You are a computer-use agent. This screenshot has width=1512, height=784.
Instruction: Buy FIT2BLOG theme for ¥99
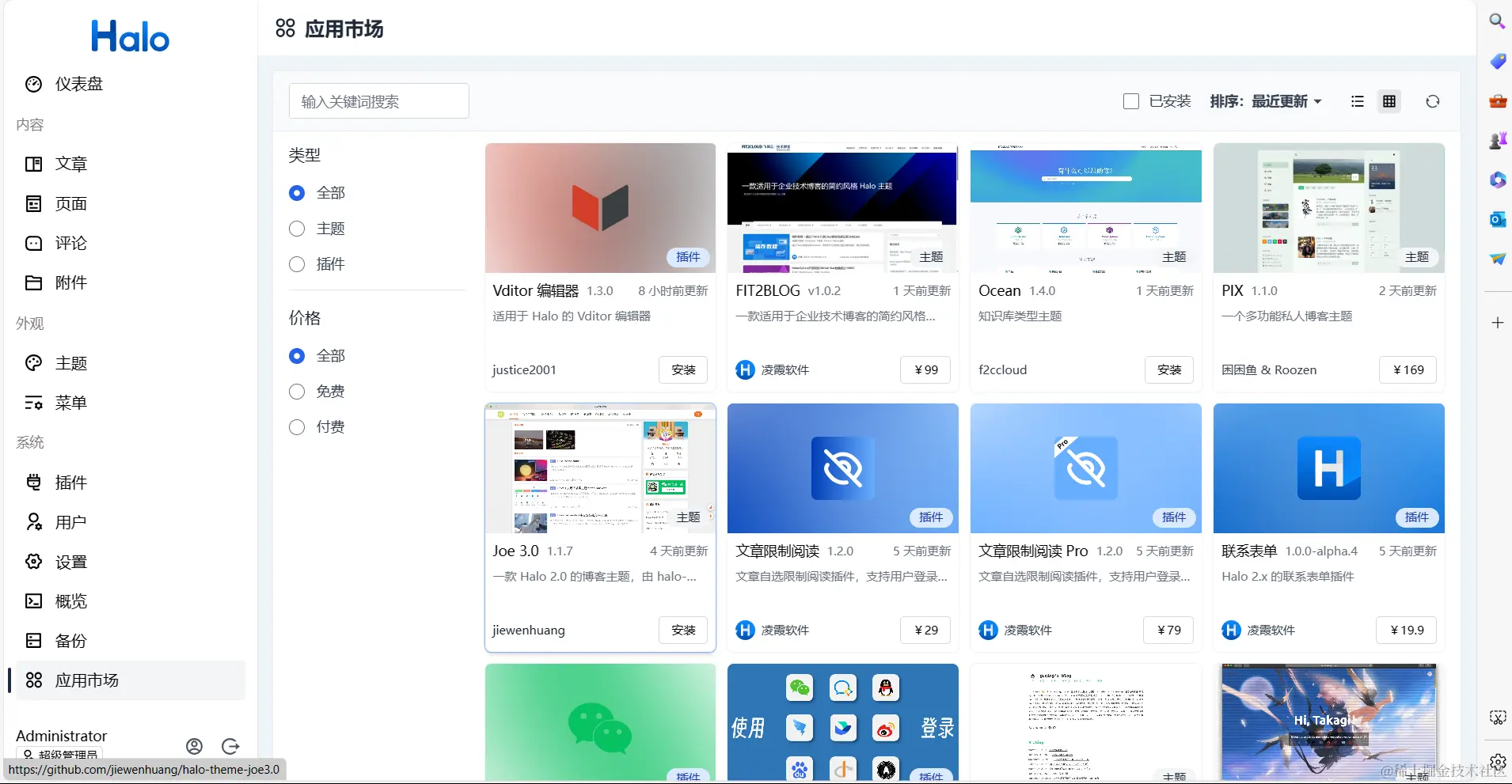coord(926,369)
